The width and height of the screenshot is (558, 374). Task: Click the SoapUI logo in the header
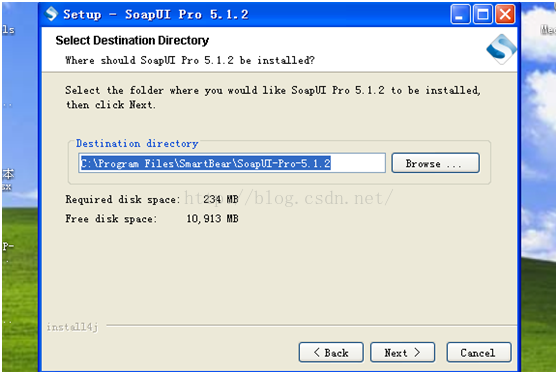[501, 49]
